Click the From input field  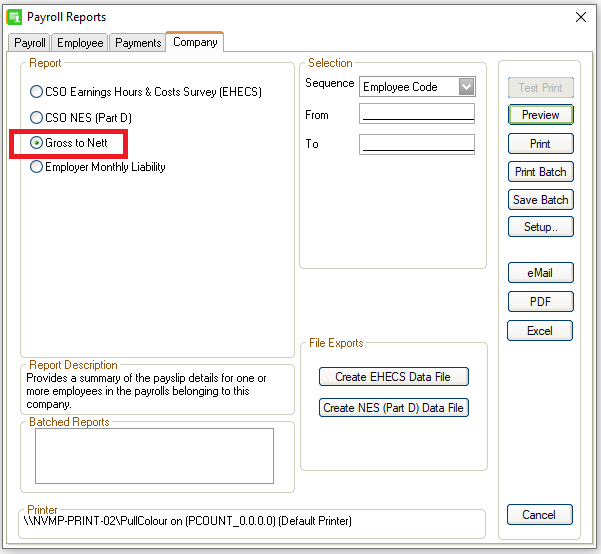[416, 115]
